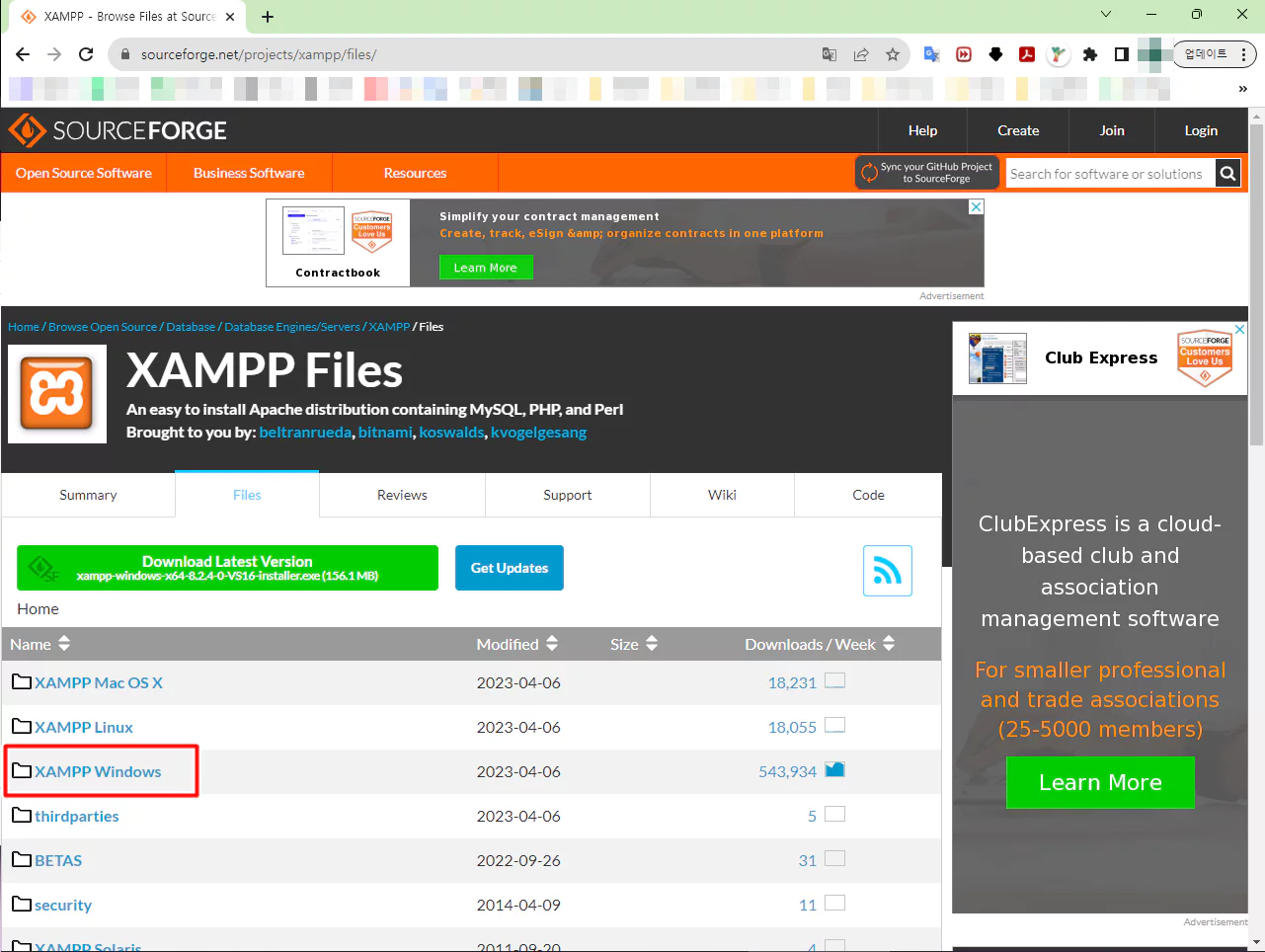Click the red fast-forward extension icon
Screen dimensions: 1265x952
(964, 54)
